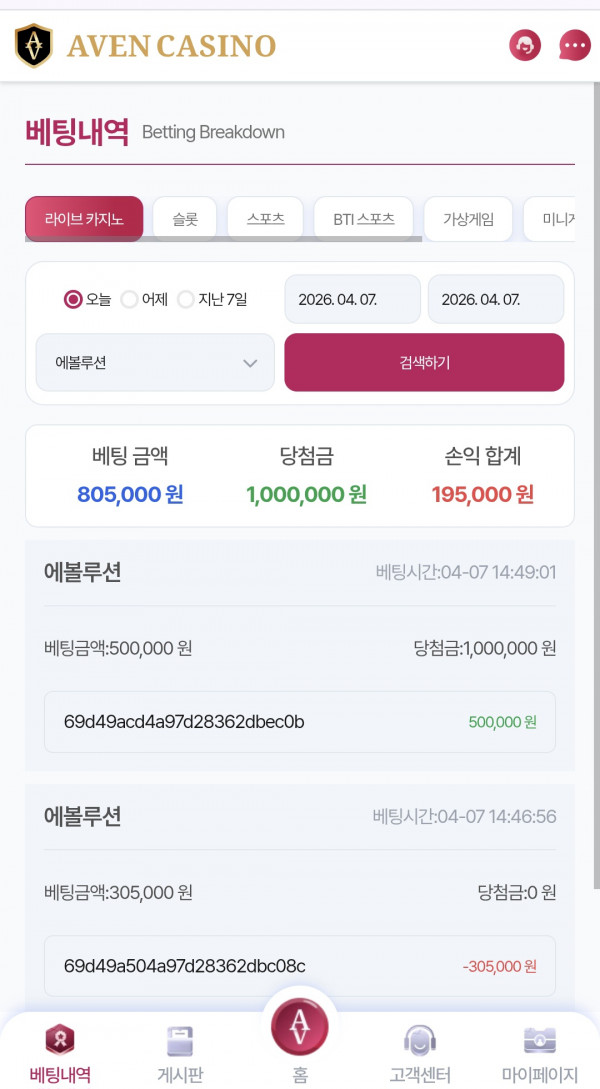The image size is (600, 1089).
Task: Open the 에볼루션 provider dropdown
Action: pyautogui.click(x=154, y=362)
